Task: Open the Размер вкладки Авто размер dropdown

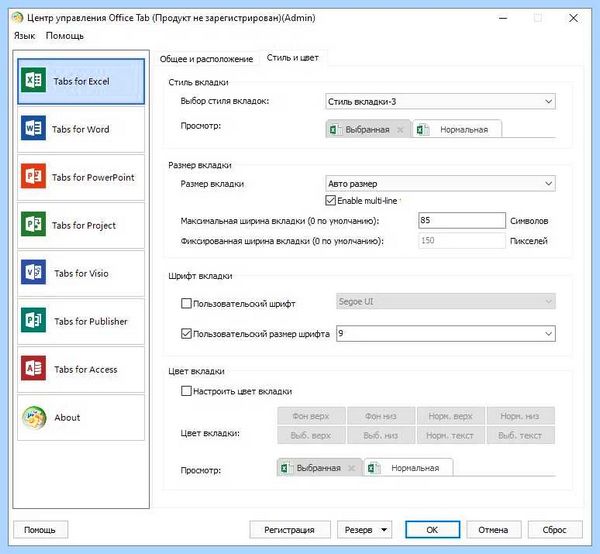Action: 440,184
